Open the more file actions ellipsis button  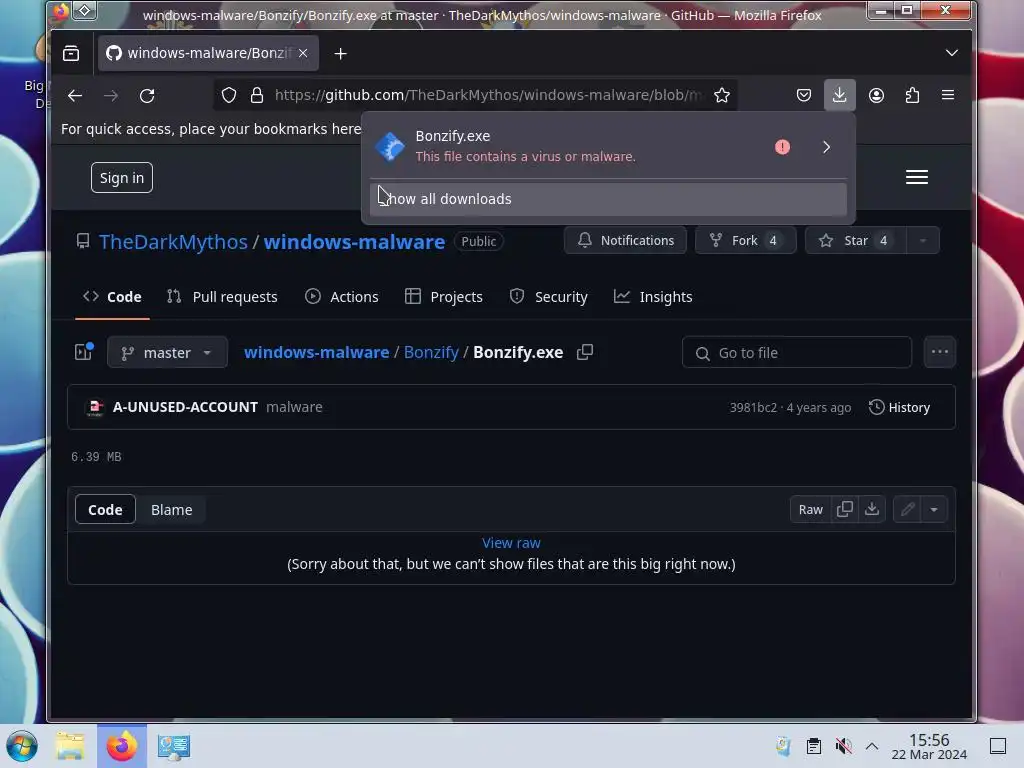[x=940, y=352]
